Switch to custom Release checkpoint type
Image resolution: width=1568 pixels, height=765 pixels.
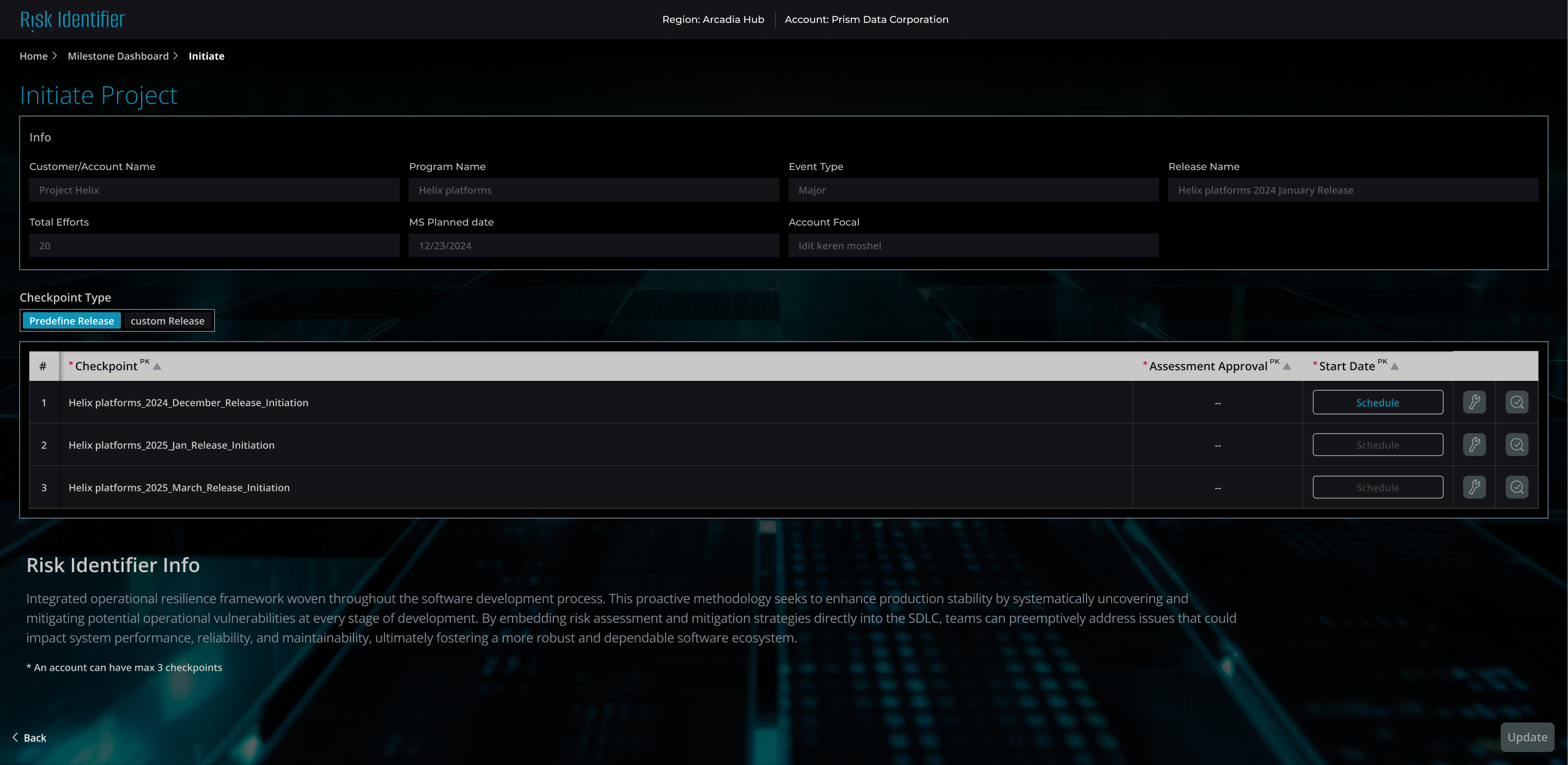(x=167, y=321)
